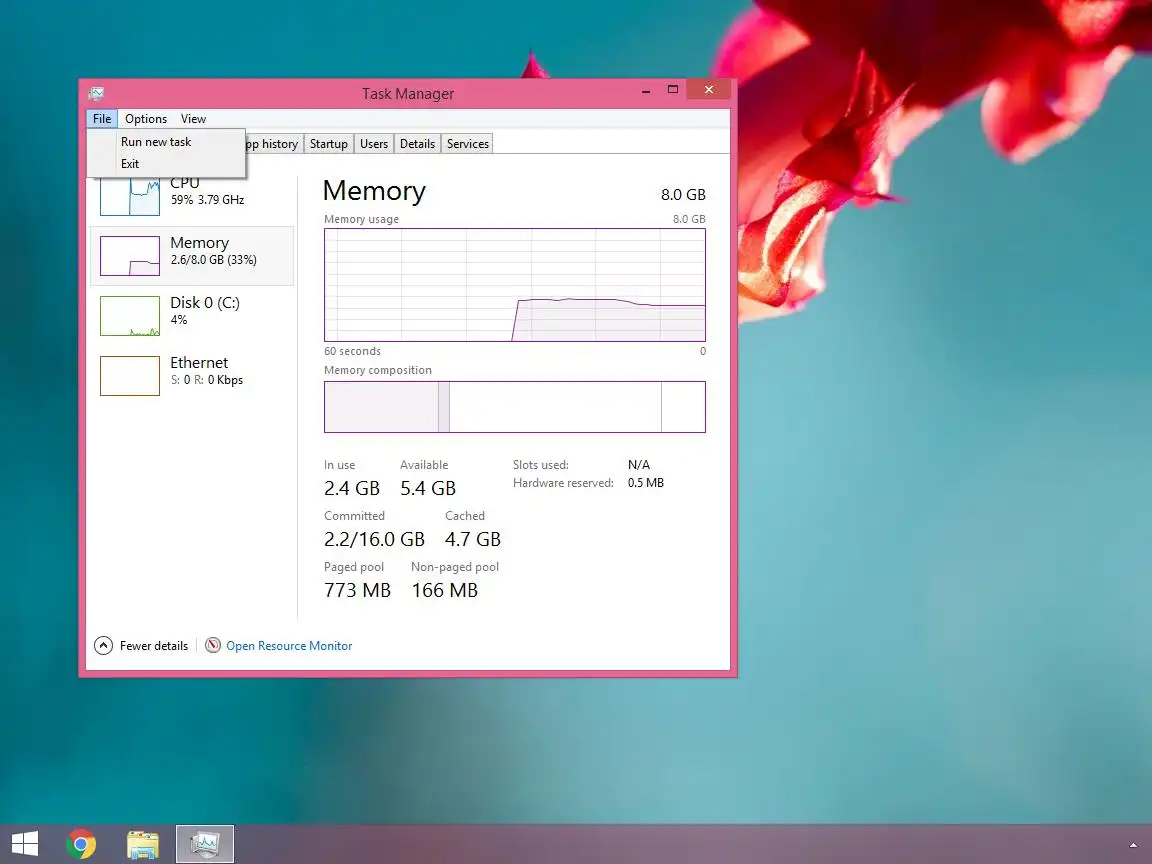
Task: Switch to the Startup tab
Action: (x=328, y=144)
